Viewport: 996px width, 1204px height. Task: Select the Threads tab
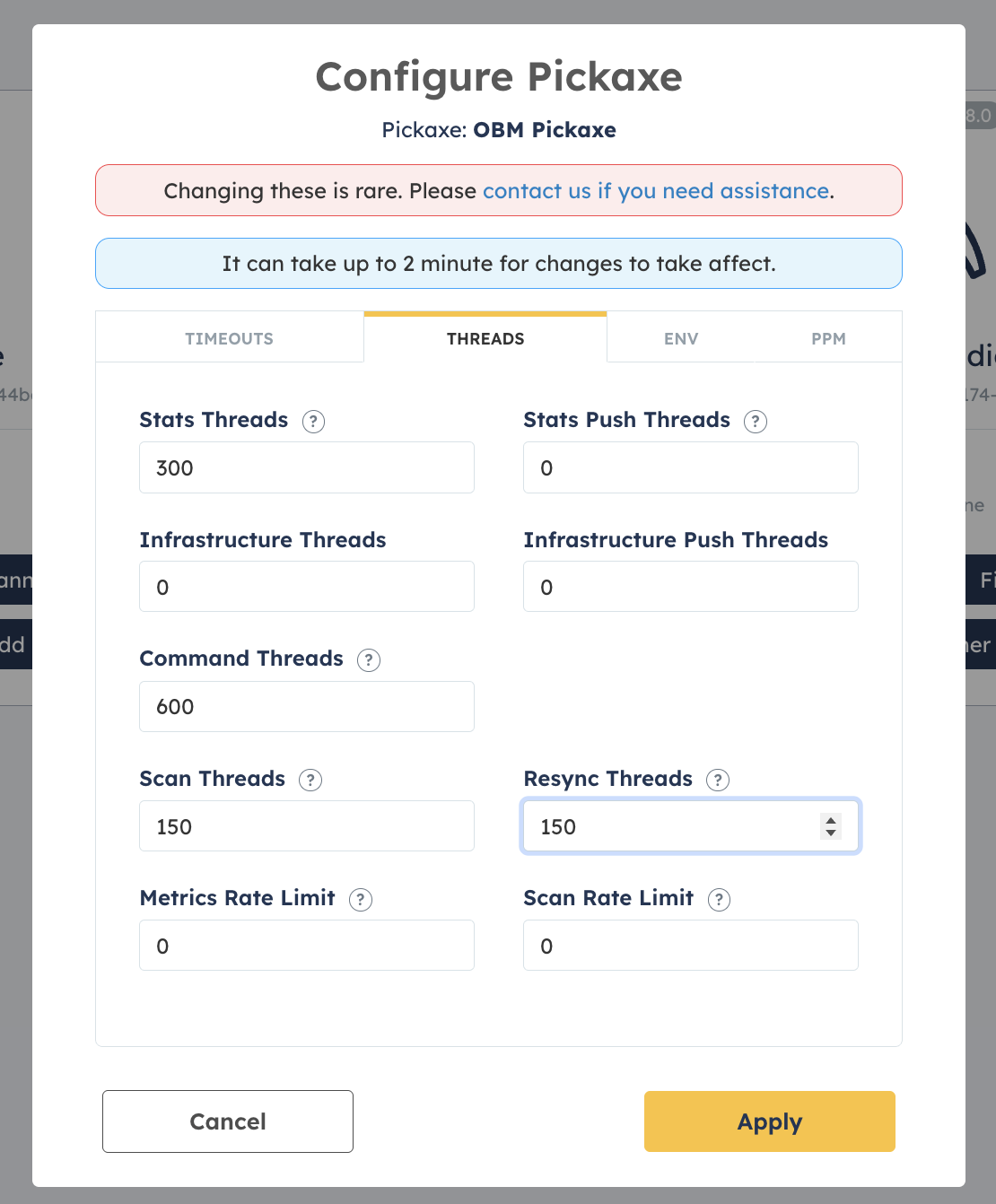[485, 338]
